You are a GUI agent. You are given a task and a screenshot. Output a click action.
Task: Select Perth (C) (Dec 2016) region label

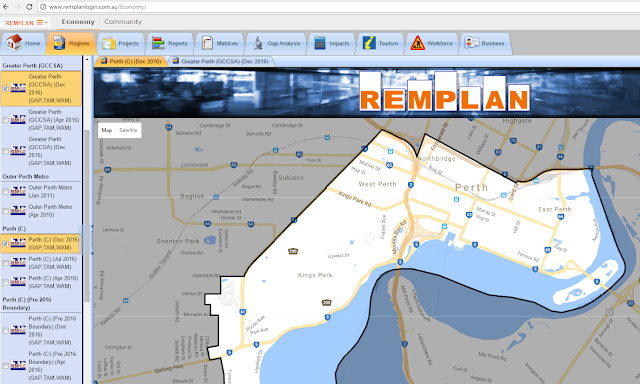pyautogui.click(x=53, y=244)
